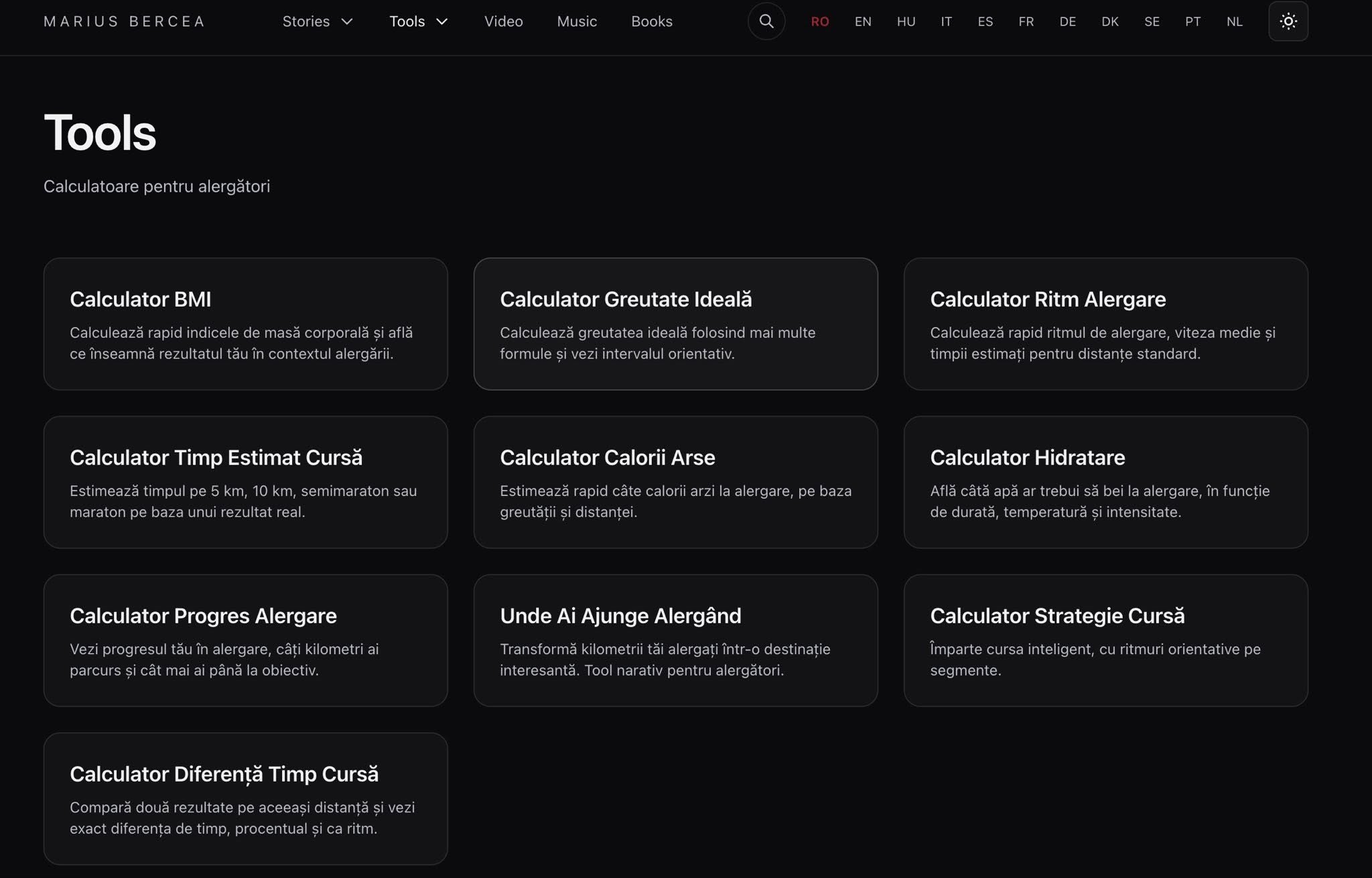
Task: Open the Calculator BMI card
Action: point(245,324)
